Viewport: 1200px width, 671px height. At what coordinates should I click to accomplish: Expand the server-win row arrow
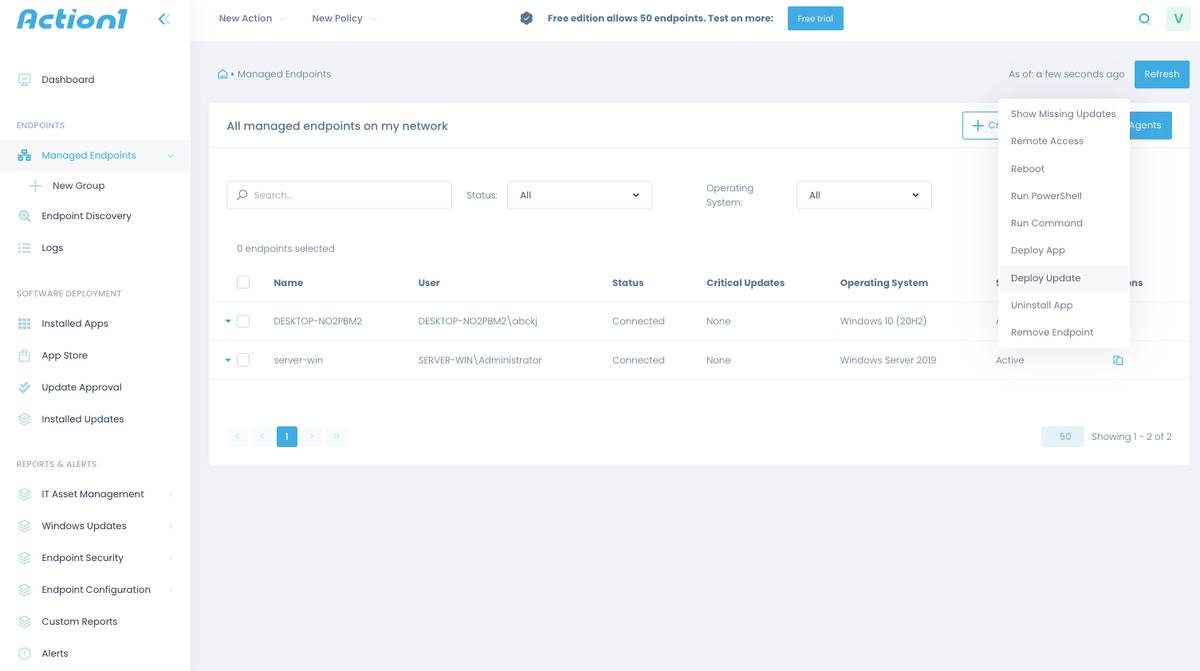tap(228, 360)
